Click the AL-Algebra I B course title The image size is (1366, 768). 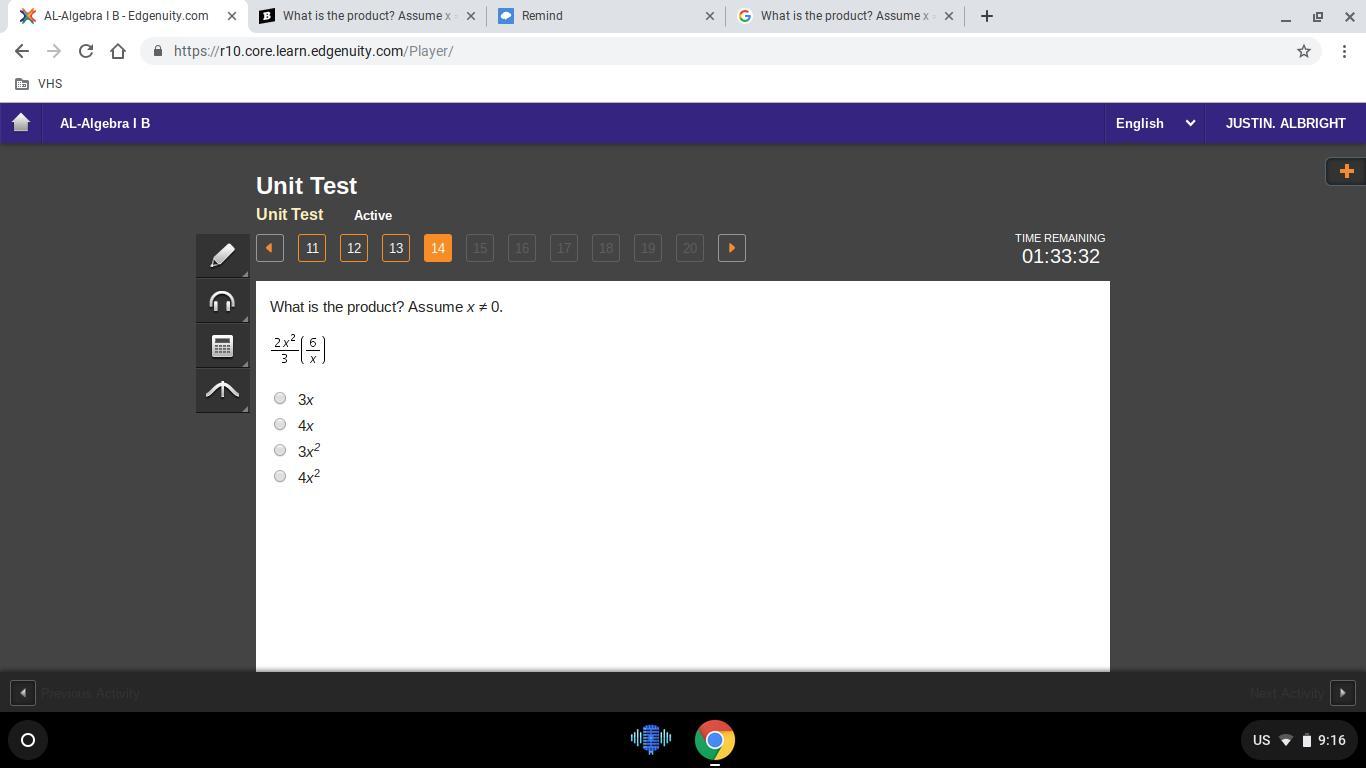click(105, 123)
